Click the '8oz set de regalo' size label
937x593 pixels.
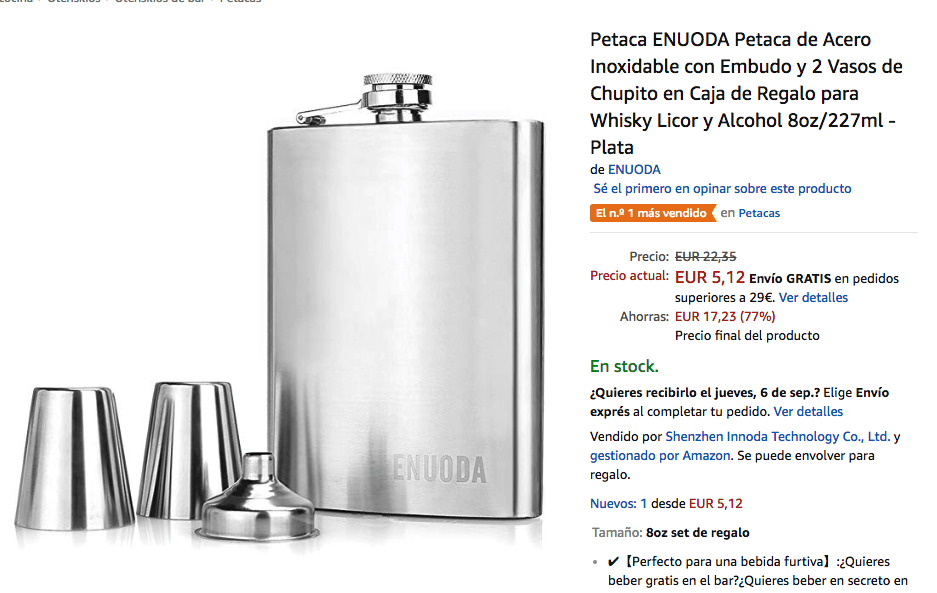697,533
